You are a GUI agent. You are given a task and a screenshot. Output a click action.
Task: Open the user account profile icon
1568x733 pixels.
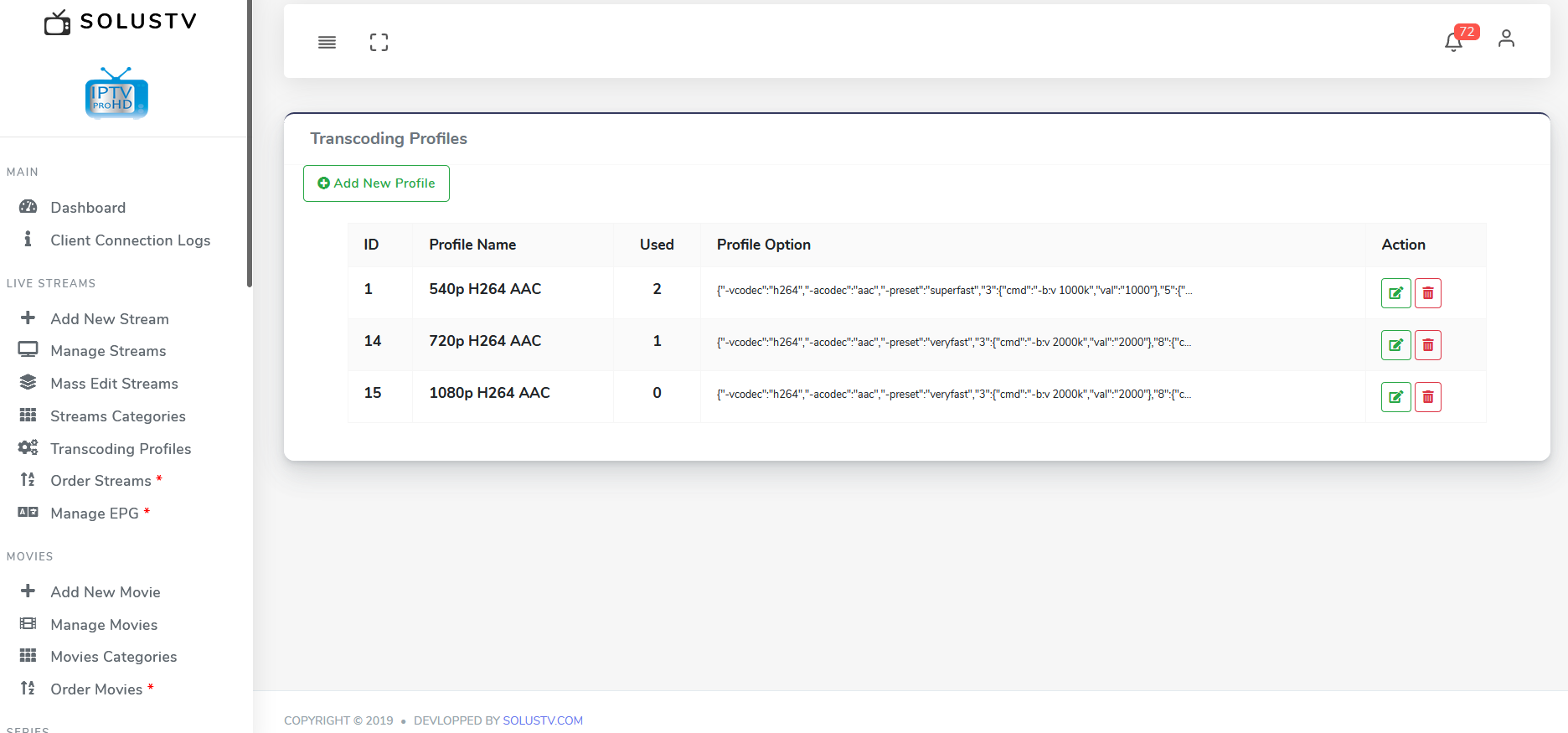[x=1506, y=39]
